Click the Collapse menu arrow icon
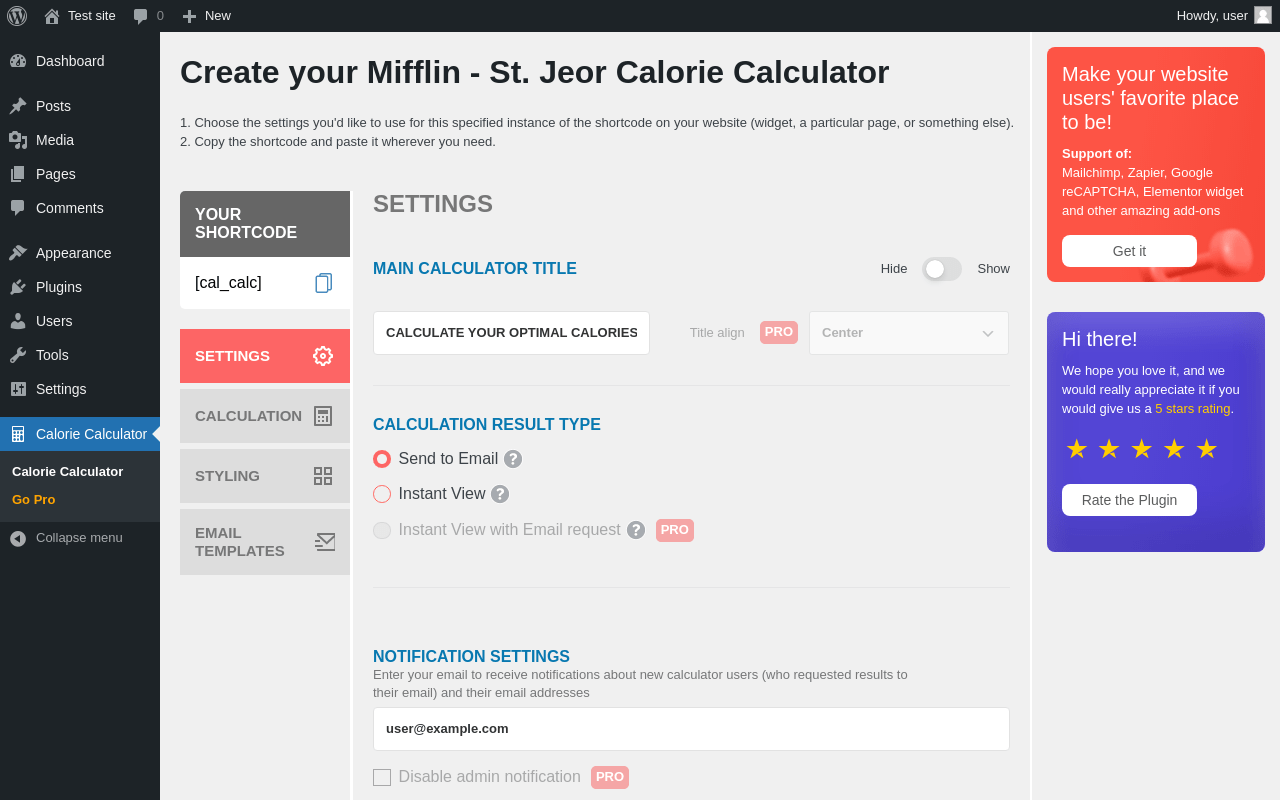 [x=18, y=538]
